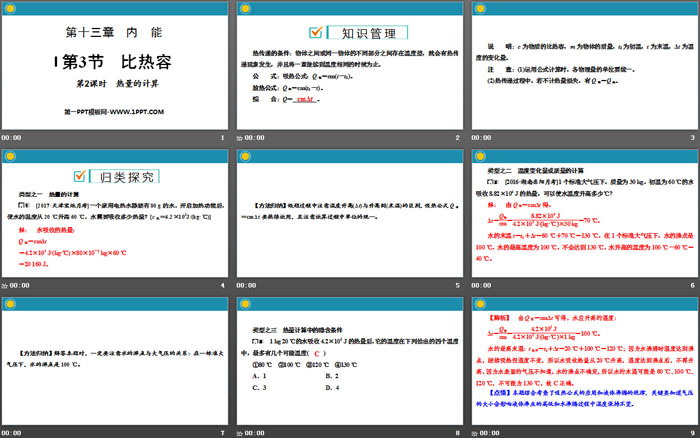Select slide 2 with 知识管理 heading
Viewport: 700px width, 438px height.
pyautogui.click(x=350, y=66)
